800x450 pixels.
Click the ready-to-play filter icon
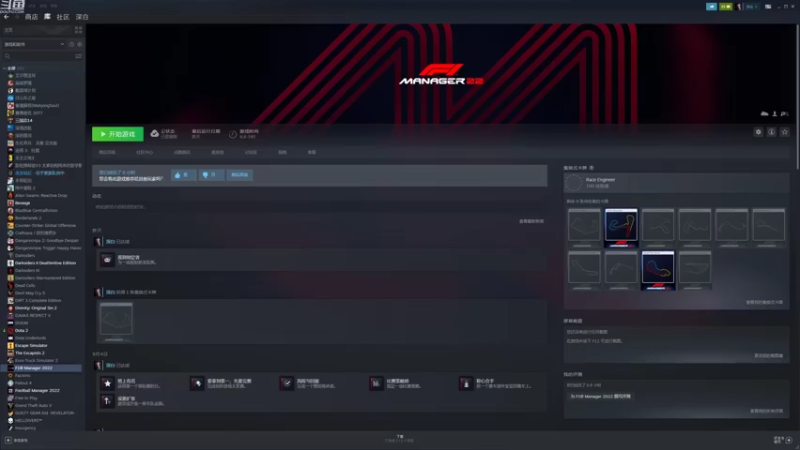(80, 44)
